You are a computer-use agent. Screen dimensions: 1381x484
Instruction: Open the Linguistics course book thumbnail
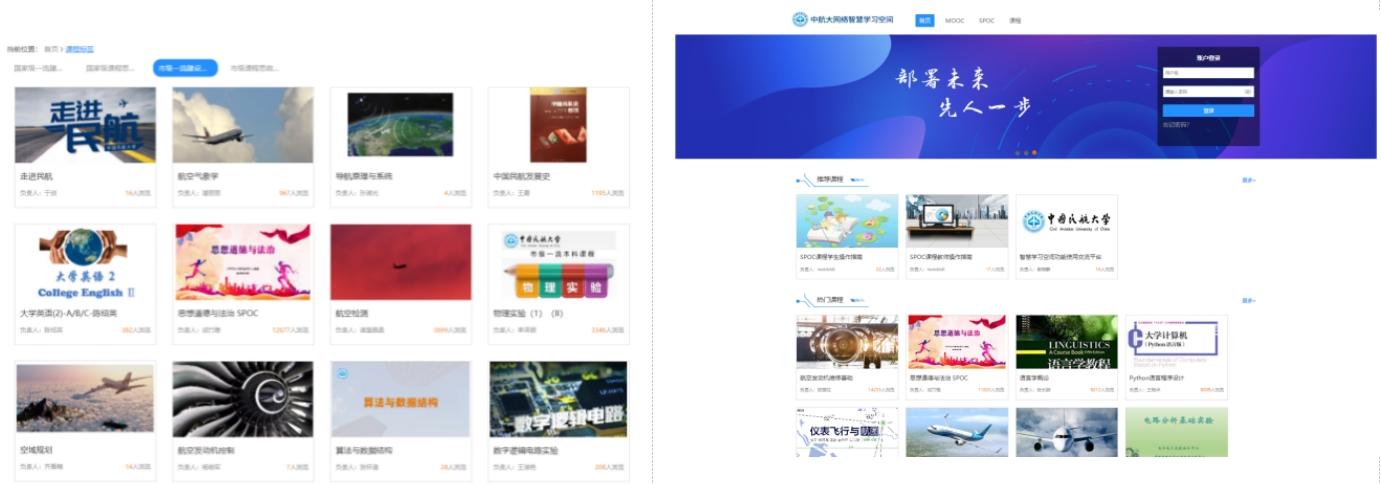(1066, 342)
